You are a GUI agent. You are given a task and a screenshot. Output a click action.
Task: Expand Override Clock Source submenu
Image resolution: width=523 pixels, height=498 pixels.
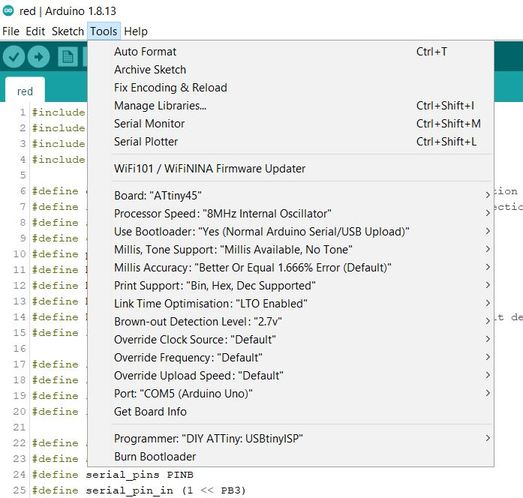[x=291, y=340]
